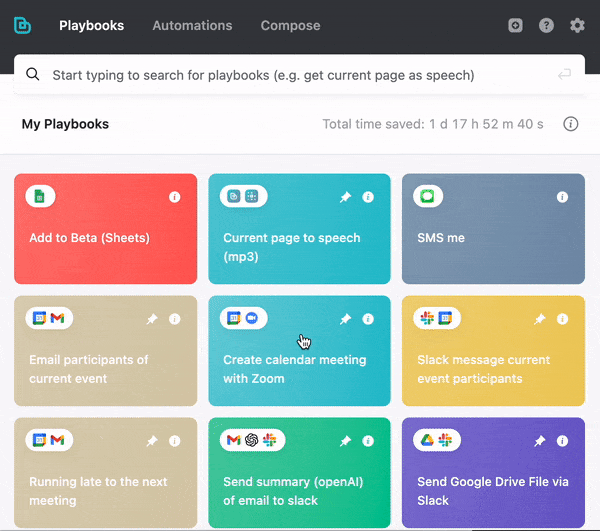Click the app logo in the header
Viewport: 600px width, 531px height.
click(x=22, y=26)
